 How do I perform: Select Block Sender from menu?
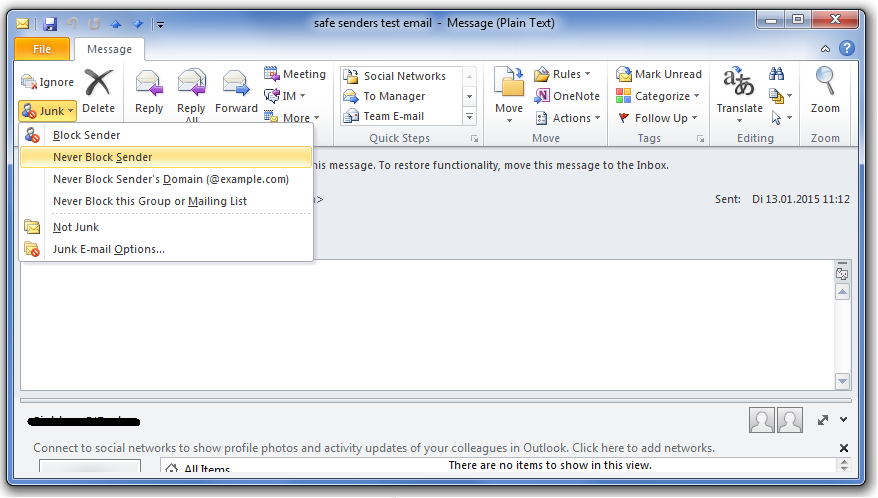click(87, 135)
